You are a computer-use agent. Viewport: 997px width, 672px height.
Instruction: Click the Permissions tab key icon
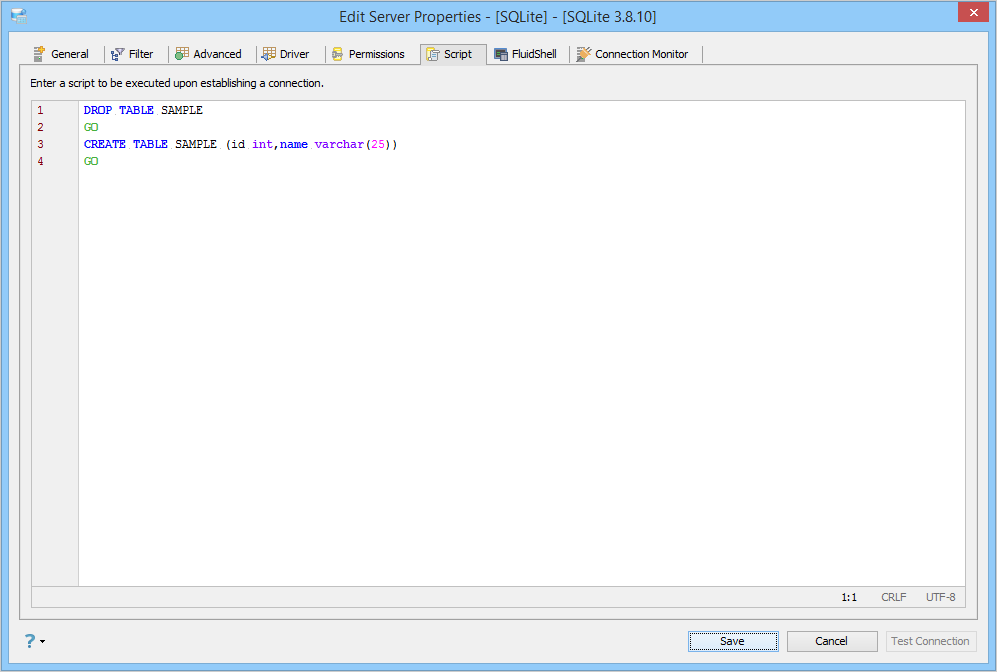(x=338, y=55)
